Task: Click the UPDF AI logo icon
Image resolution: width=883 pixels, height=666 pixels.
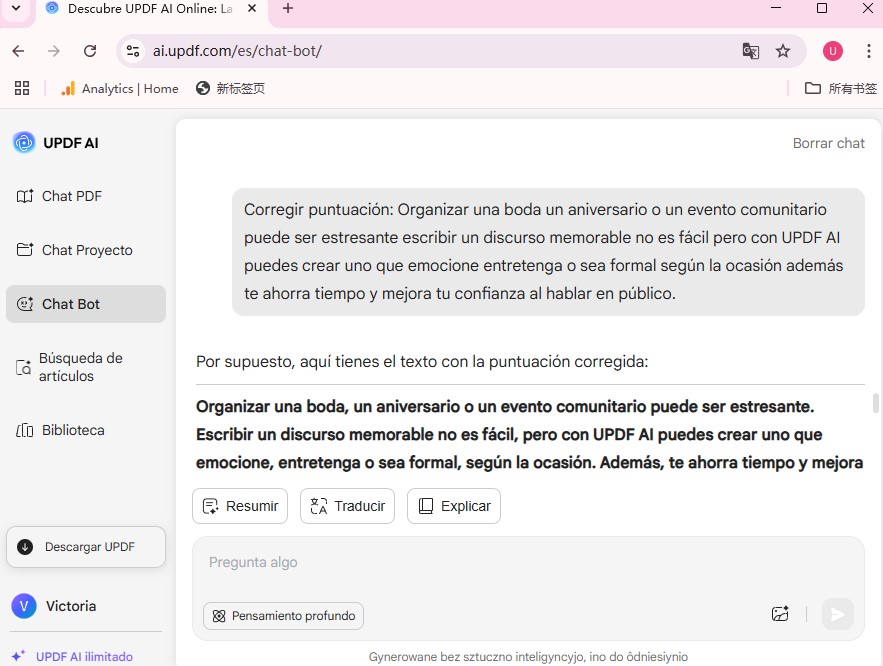Action: point(24,142)
